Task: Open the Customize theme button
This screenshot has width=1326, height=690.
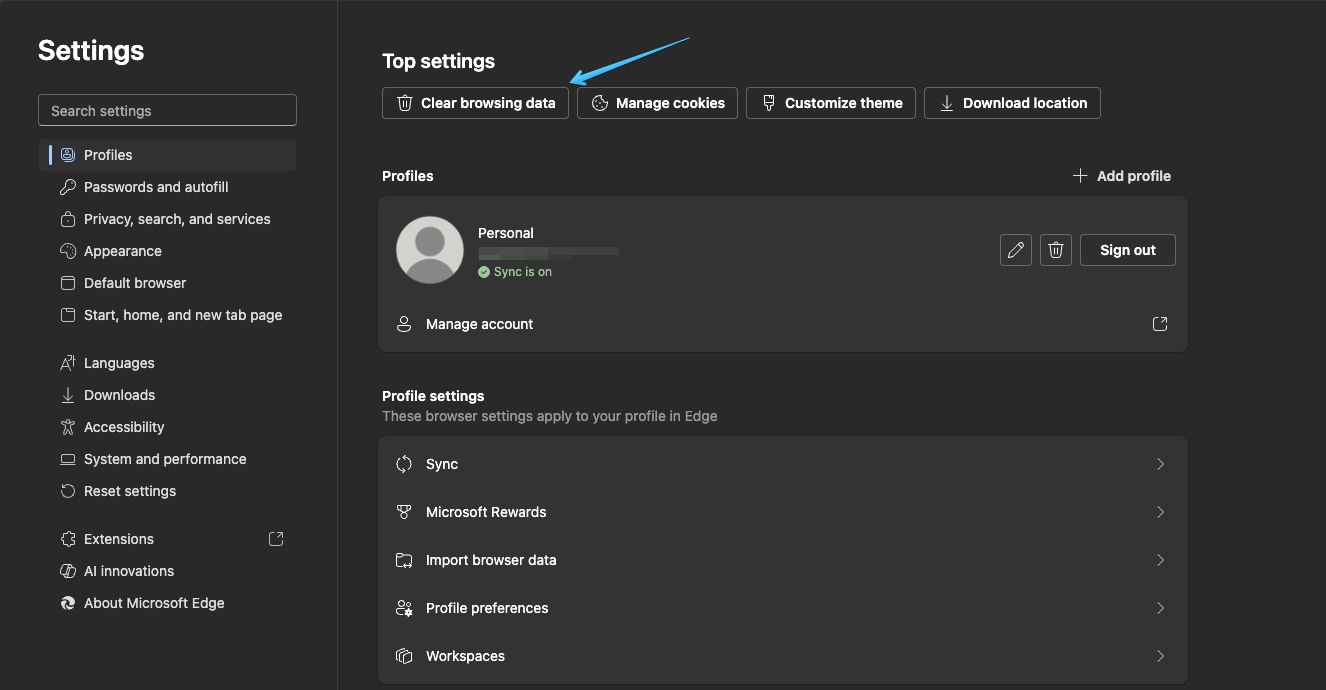Action: coord(831,103)
